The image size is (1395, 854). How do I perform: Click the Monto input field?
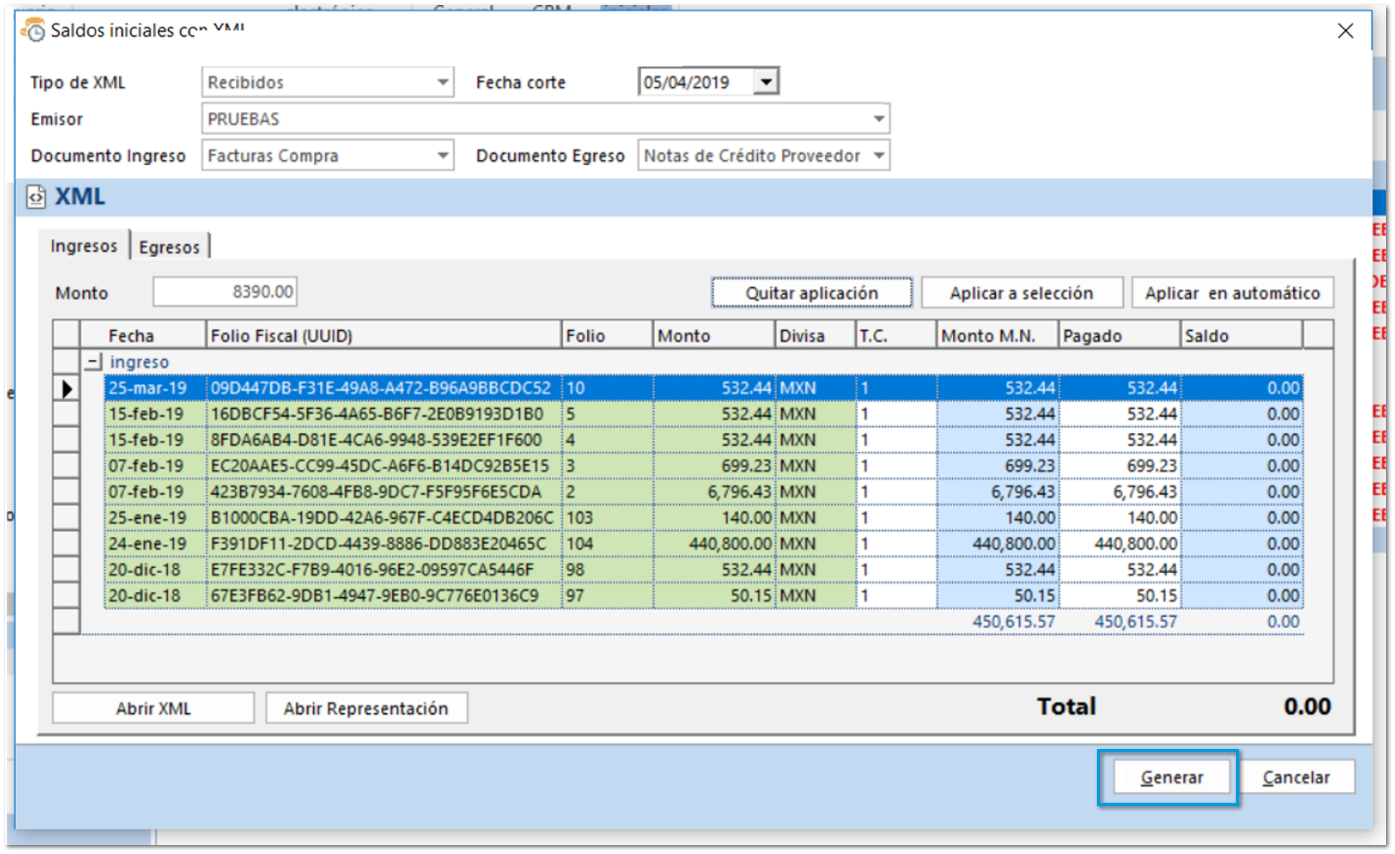point(225,292)
